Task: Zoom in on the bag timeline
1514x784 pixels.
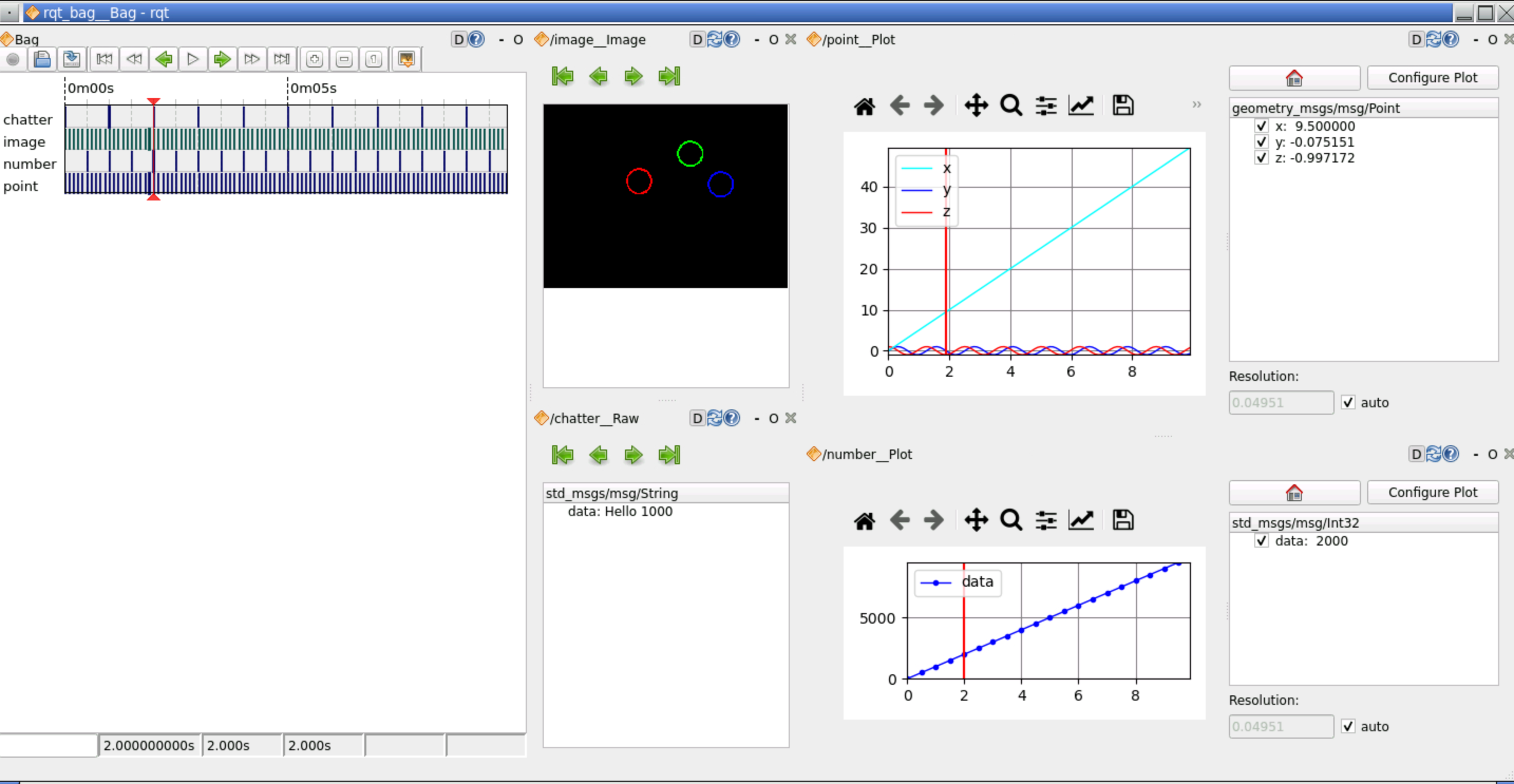Action: [x=315, y=59]
